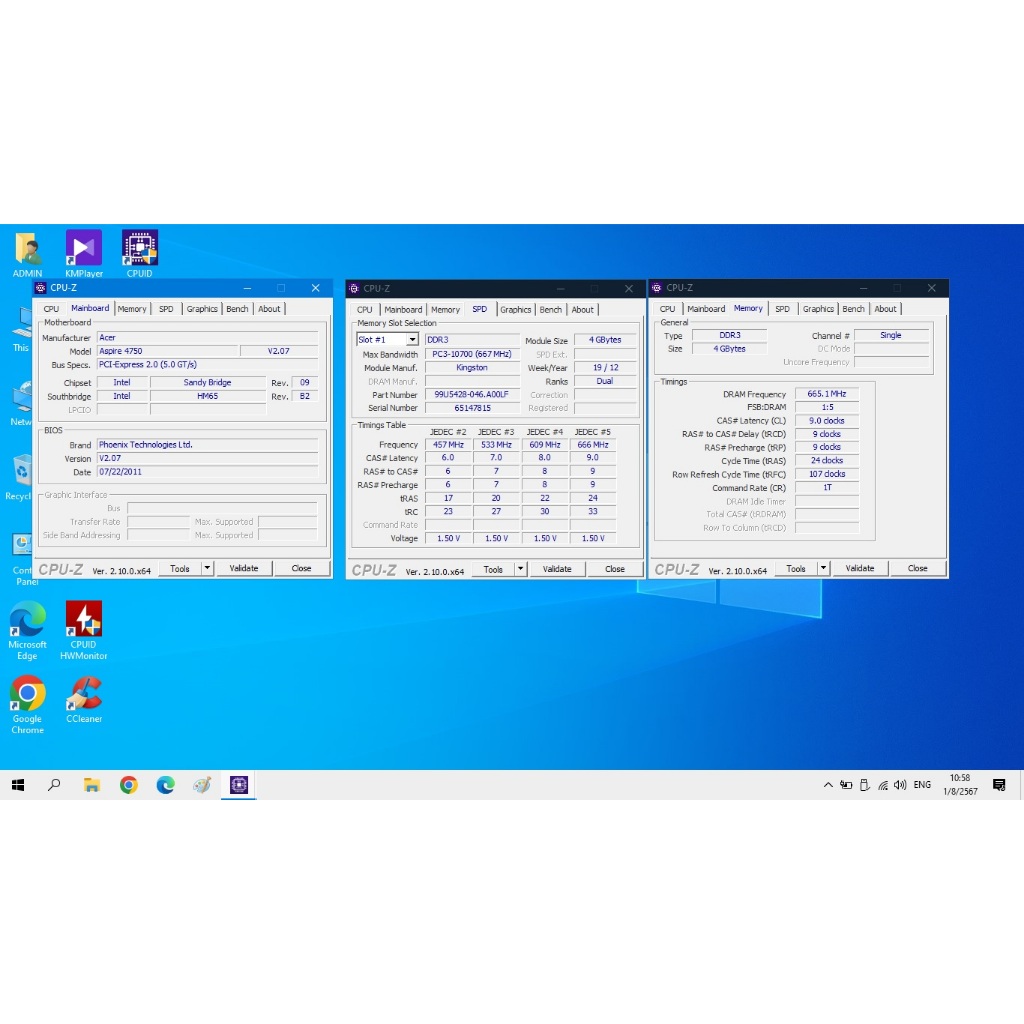Switch to Bench tab in SPD window

(551, 310)
